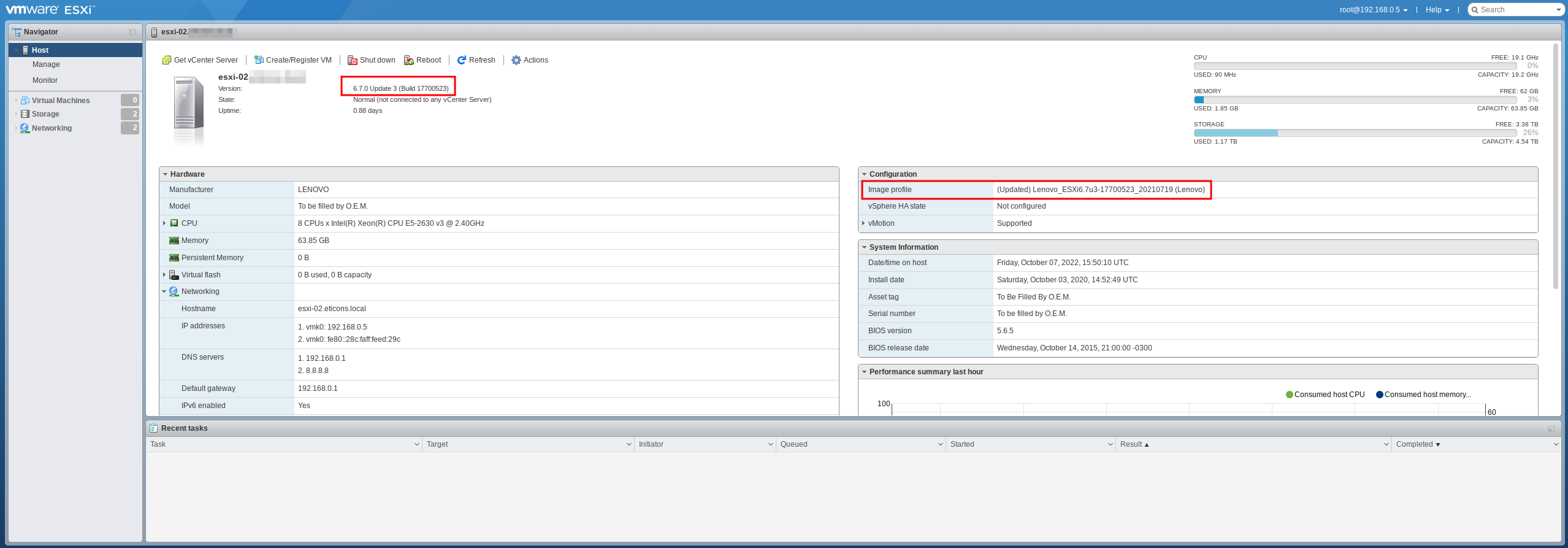Screen dimensions: 1568x548
Task: Select Monitor under Host
Action: point(45,80)
